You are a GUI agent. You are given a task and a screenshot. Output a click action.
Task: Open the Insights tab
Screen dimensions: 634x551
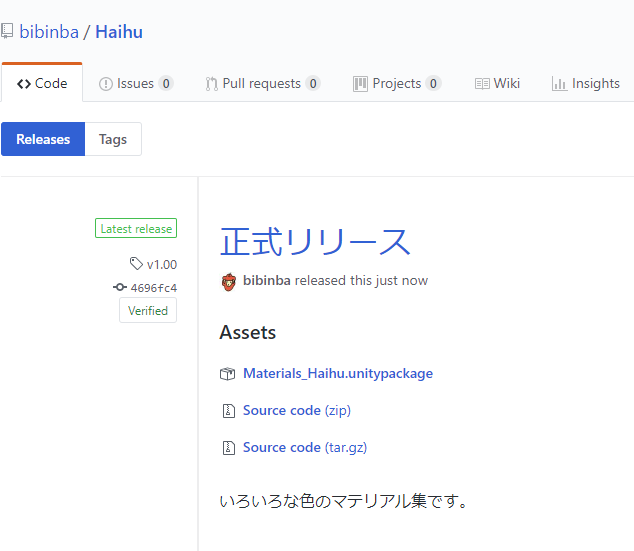click(585, 83)
